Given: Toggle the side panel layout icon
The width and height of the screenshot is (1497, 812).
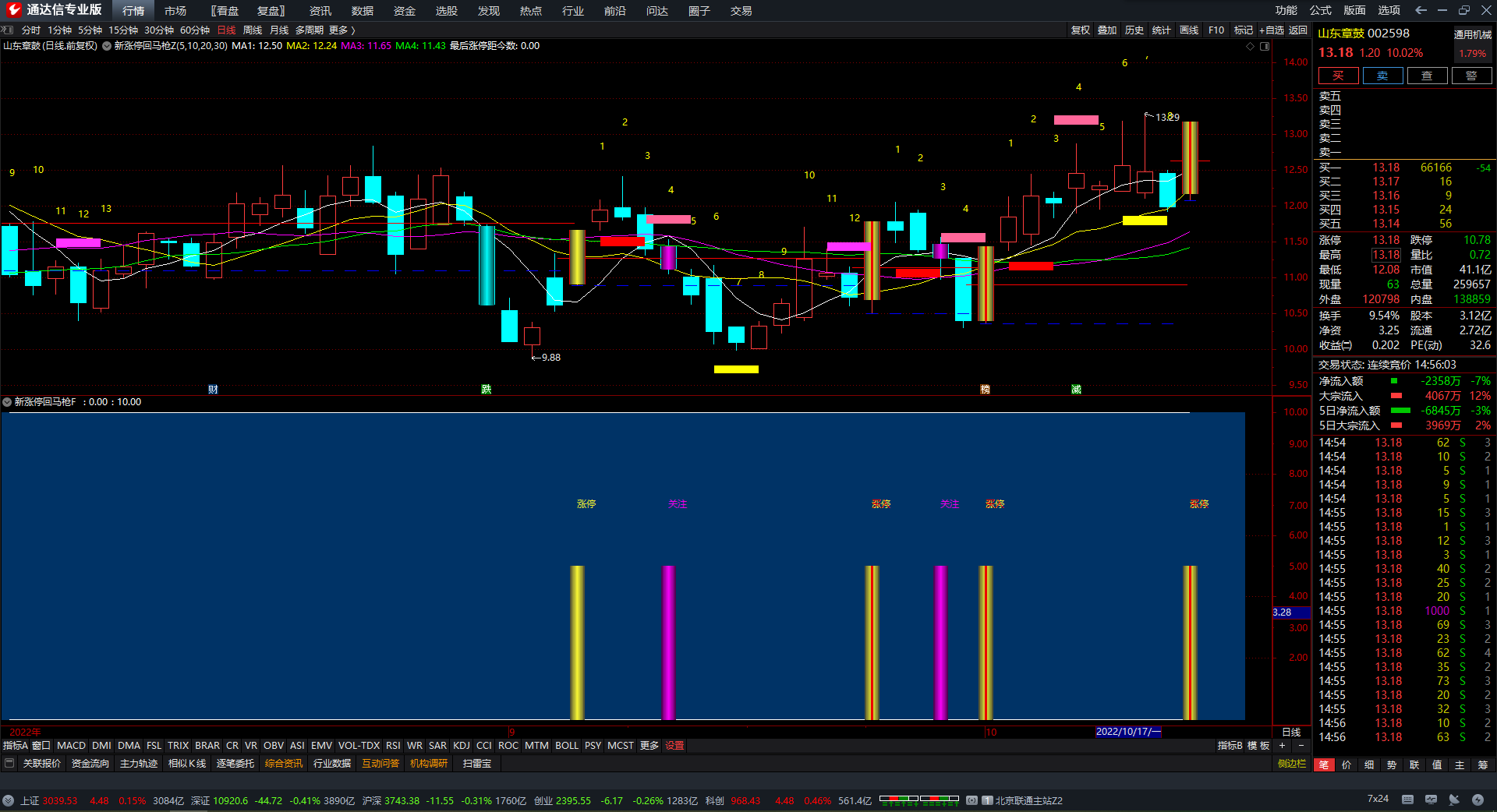Looking at the screenshot, I should coord(1265,46).
